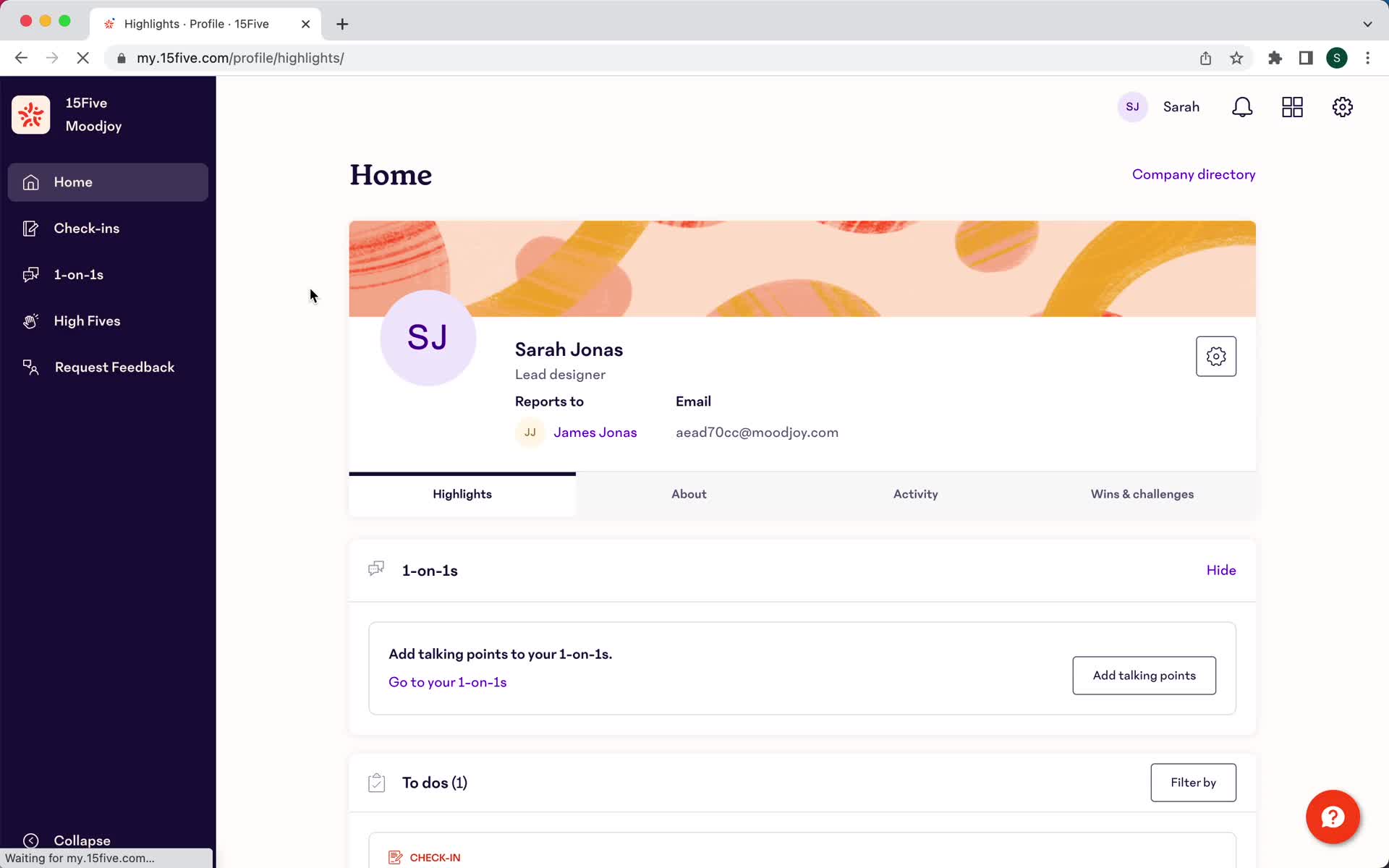Click the notification bell icon
1389x868 pixels.
[1243, 107]
